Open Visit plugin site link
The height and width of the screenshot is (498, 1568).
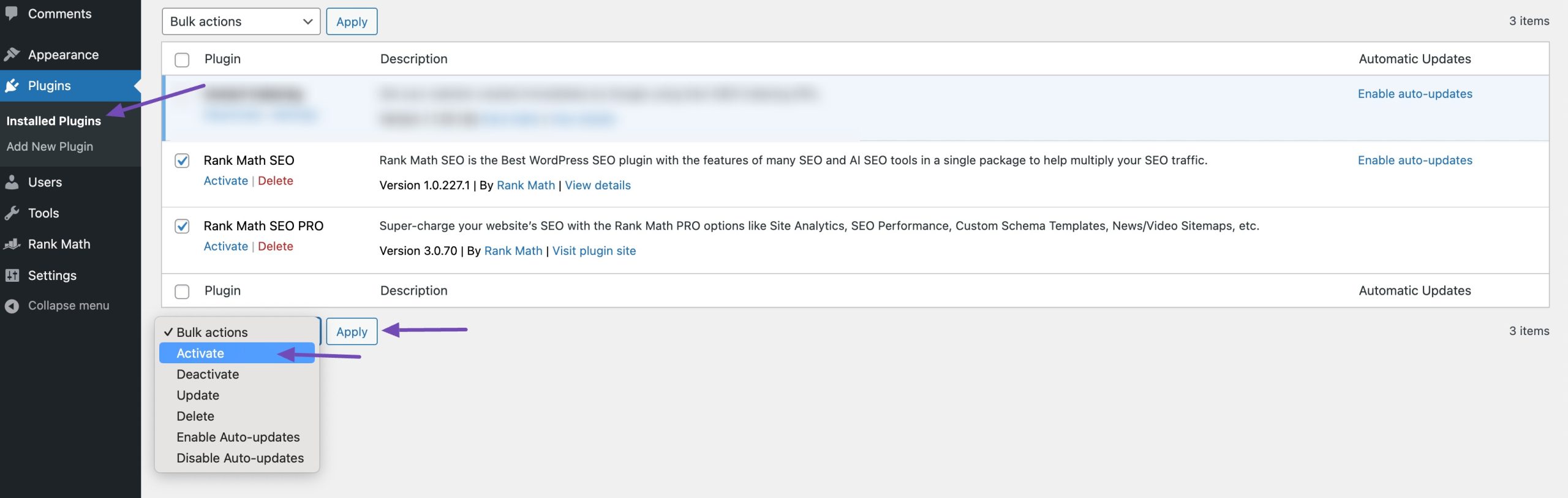(x=594, y=251)
